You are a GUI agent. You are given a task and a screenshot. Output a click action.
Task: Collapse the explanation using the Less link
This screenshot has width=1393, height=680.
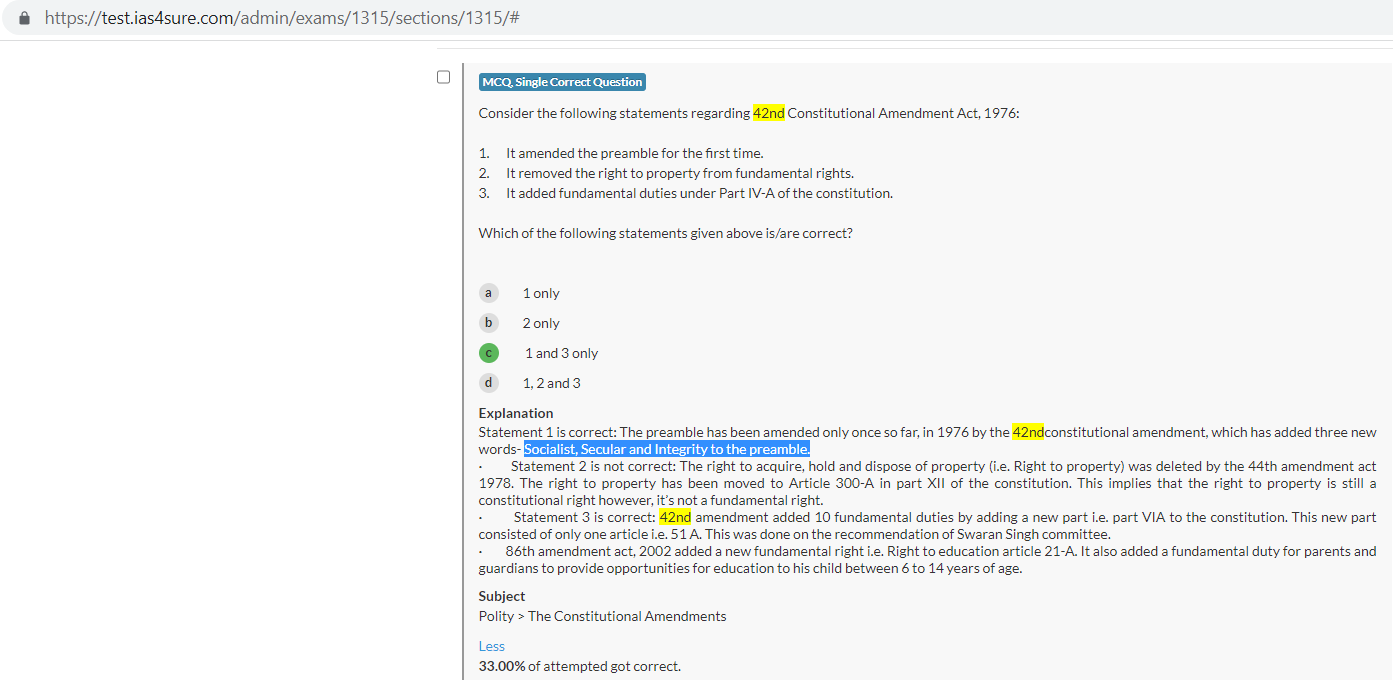pyautogui.click(x=491, y=646)
